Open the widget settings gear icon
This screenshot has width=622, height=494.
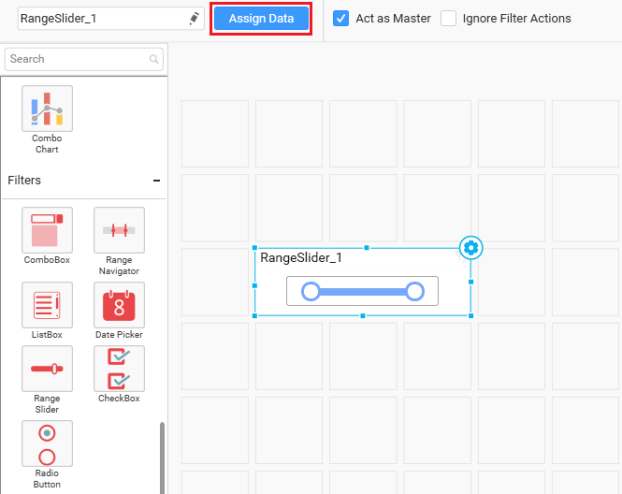tap(471, 248)
